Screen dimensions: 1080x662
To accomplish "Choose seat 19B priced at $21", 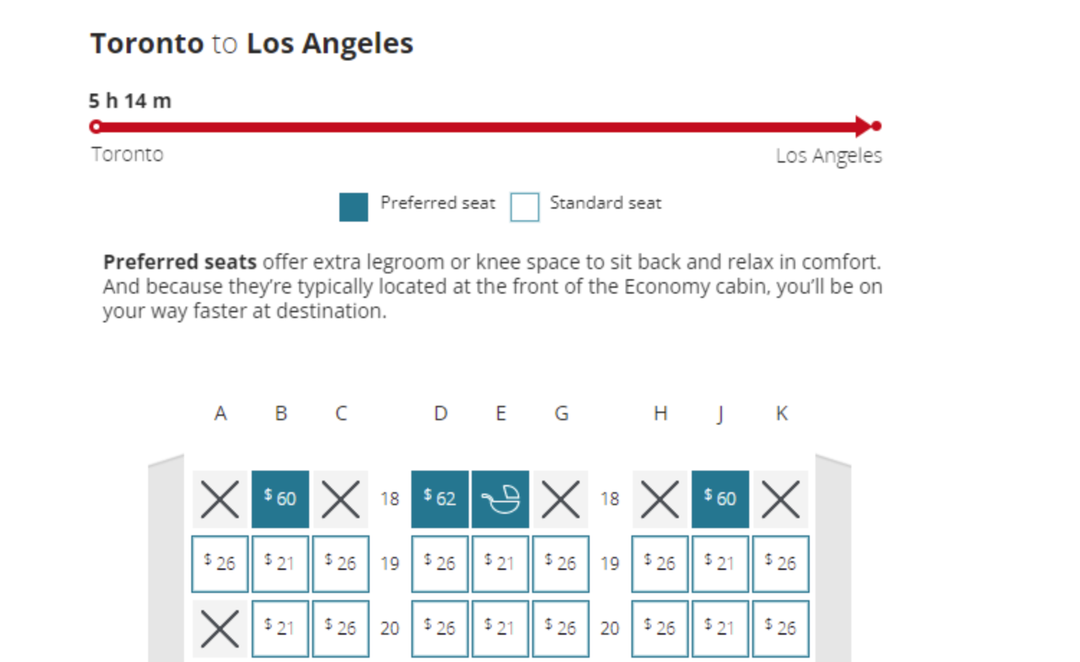I will tap(280, 563).
